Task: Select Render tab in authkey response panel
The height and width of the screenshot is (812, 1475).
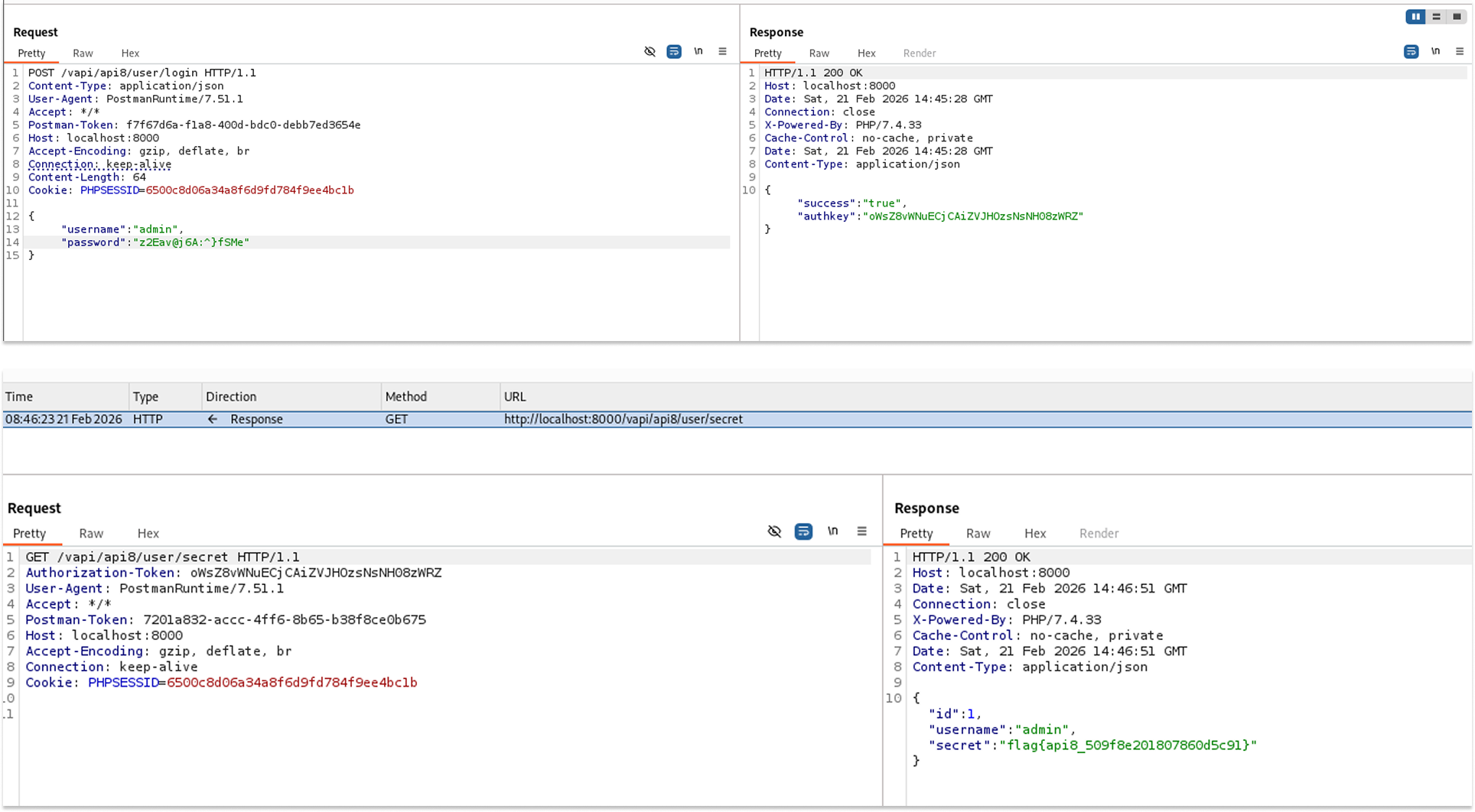Action: [x=919, y=53]
